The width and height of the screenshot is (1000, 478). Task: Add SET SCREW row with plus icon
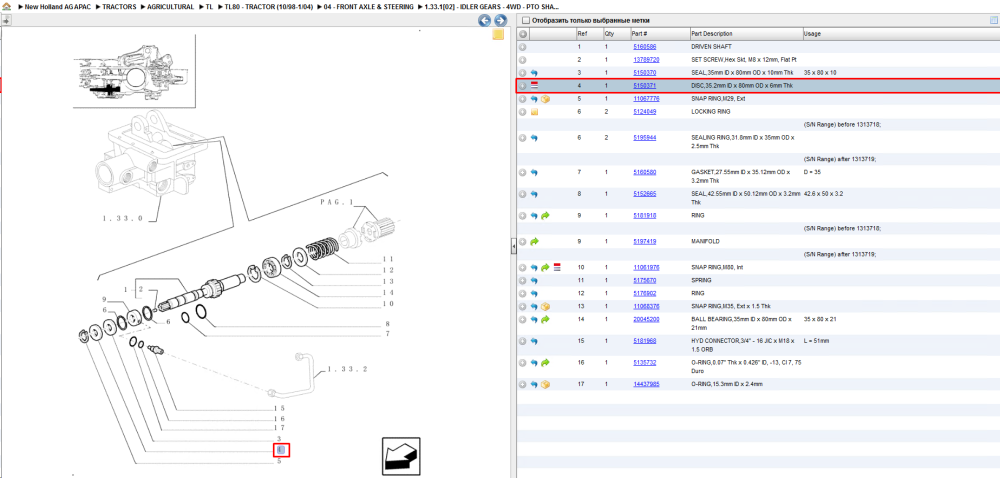tap(522, 59)
